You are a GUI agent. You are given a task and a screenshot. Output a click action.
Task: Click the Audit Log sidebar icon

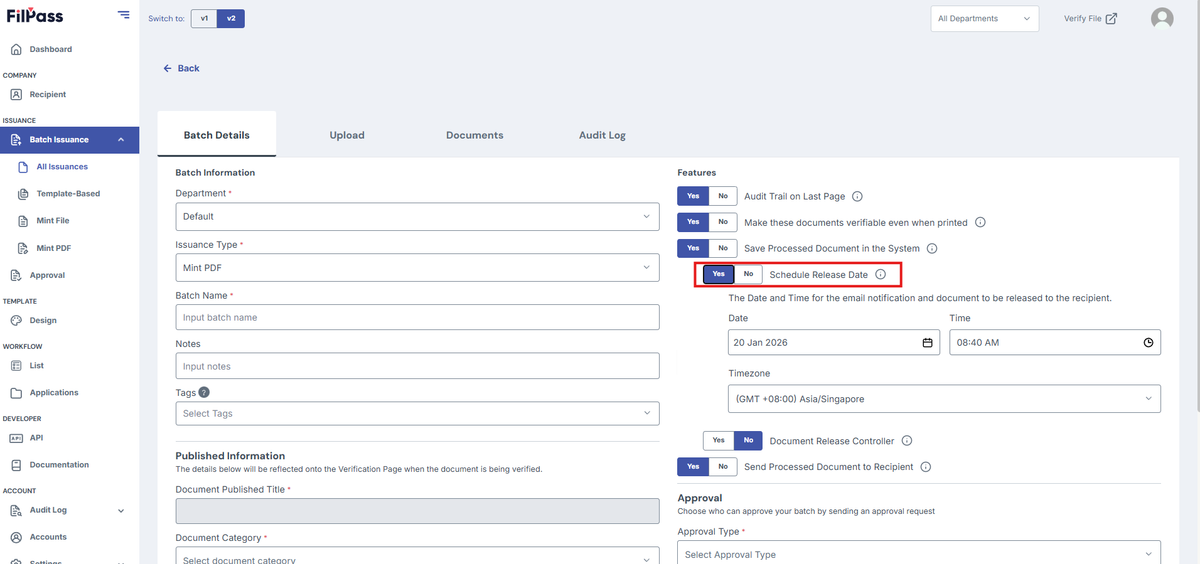tap(16, 510)
